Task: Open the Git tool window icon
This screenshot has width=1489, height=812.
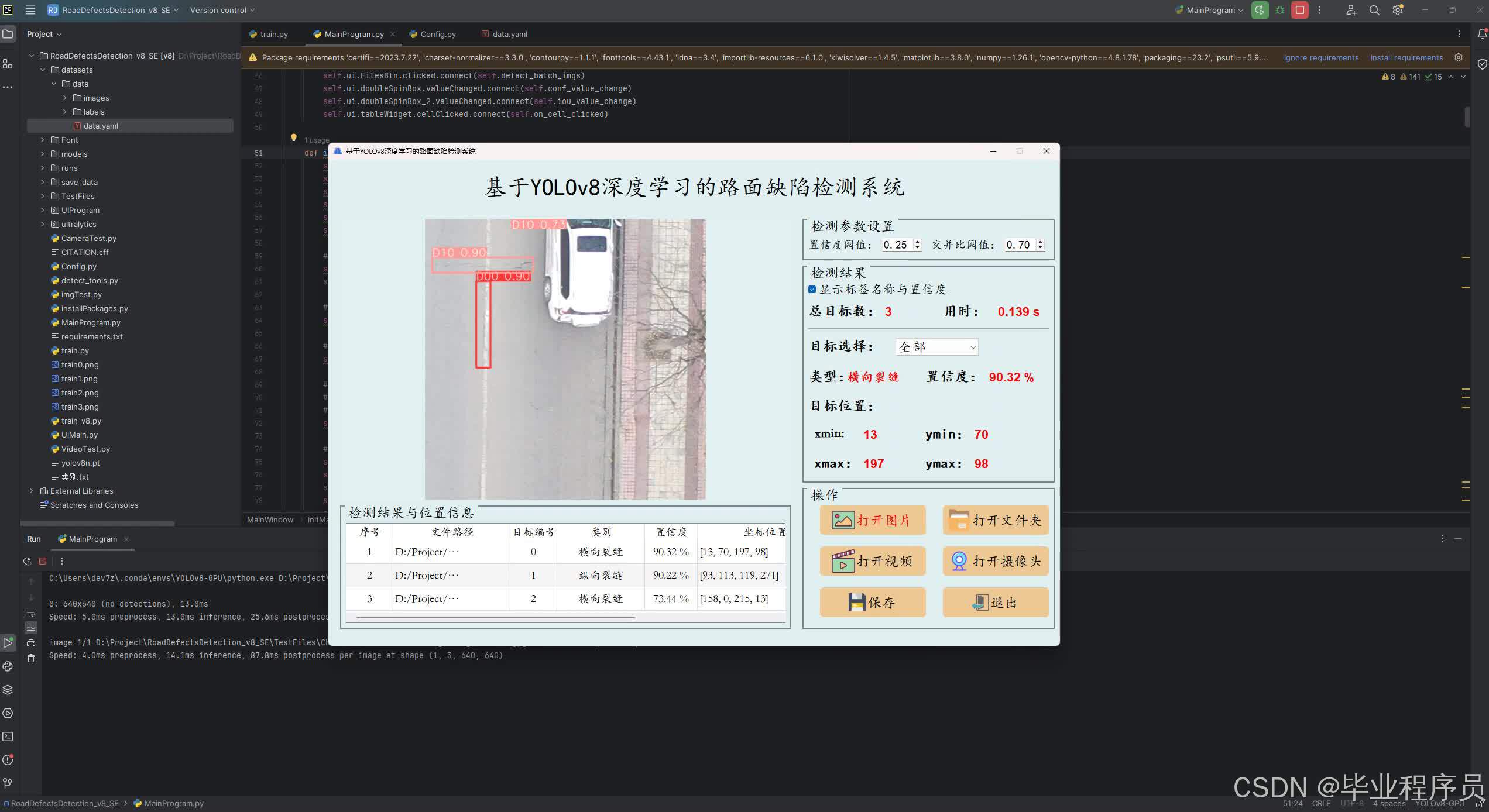Action: click(x=8, y=783)
